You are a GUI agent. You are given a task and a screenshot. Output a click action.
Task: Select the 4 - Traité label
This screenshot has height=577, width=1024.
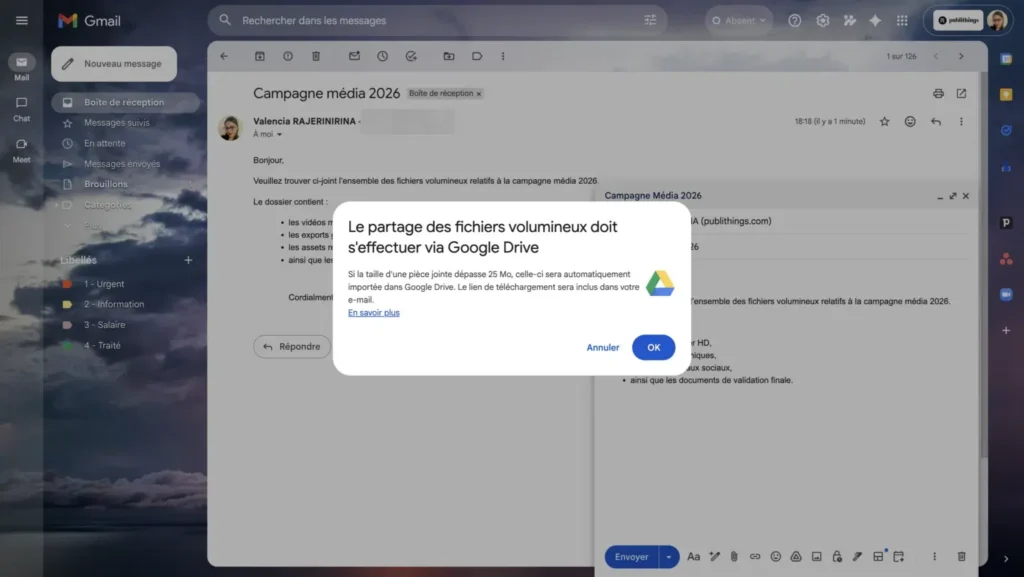point(102,345)
